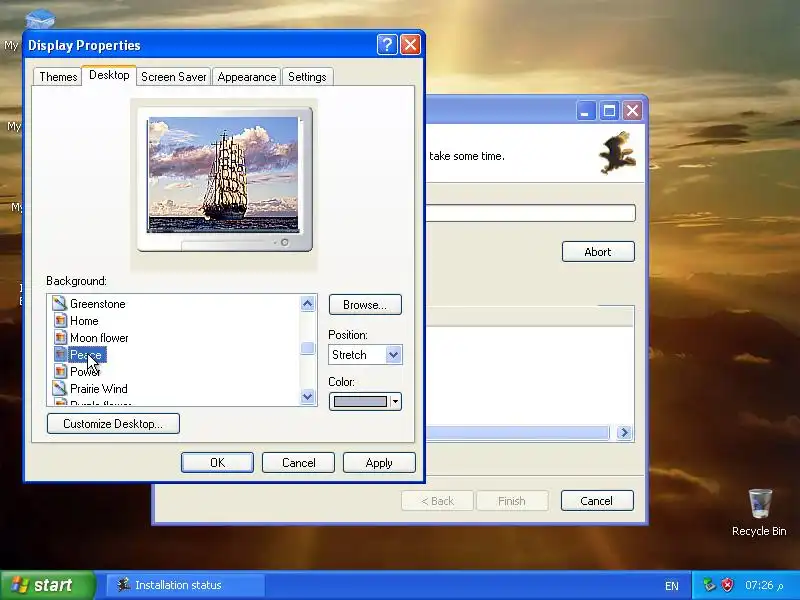The width and height of the screenshot is (800, 600).
Task: Click the Peace image file icon
Action: pyautogui.click(x=60, y=355)
